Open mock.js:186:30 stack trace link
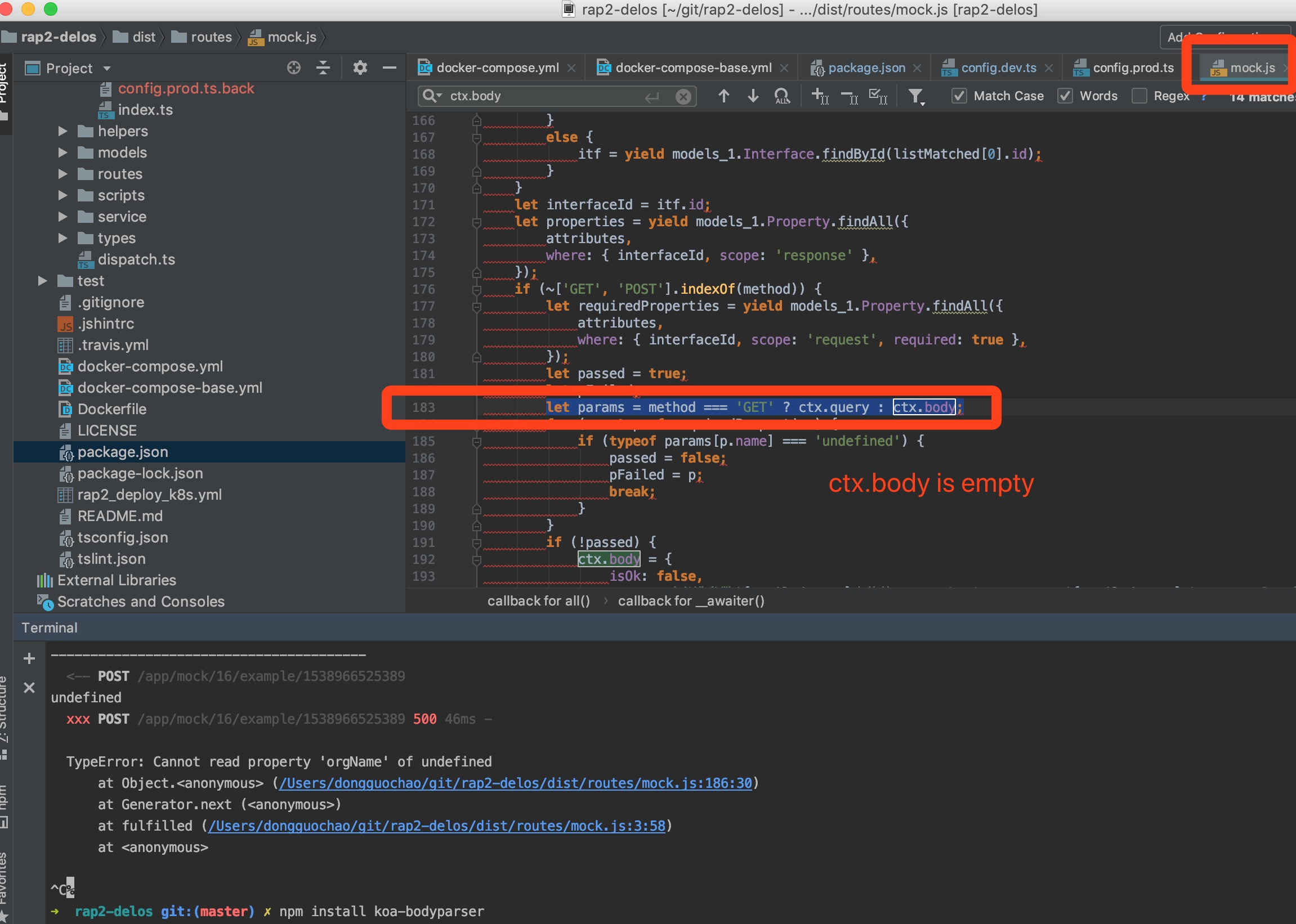The height and width of the screenshot is (924, 1296). pyautogui.click(x=515, y=783)
